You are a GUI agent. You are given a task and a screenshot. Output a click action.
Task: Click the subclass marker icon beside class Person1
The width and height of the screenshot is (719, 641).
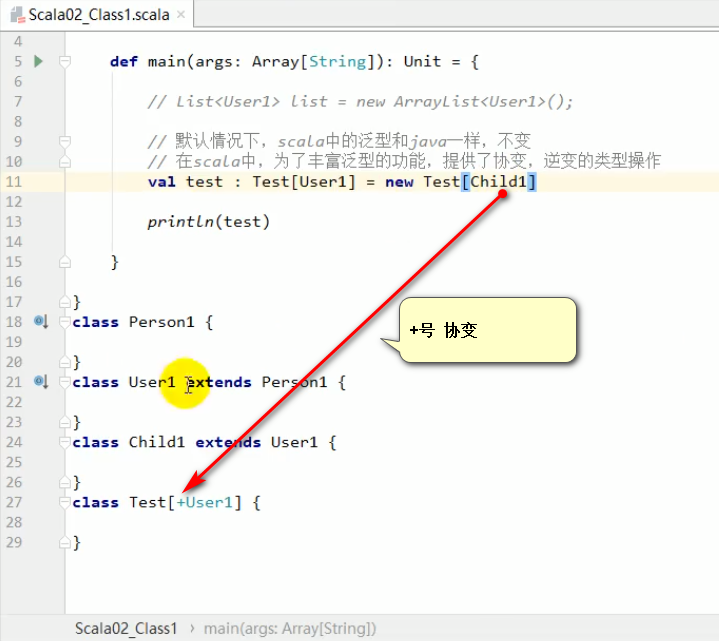tap(41, 321)
